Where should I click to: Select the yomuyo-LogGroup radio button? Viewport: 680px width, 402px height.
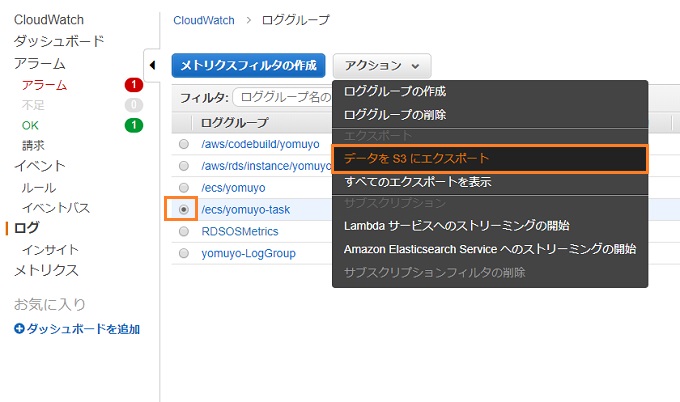(184, 253)
